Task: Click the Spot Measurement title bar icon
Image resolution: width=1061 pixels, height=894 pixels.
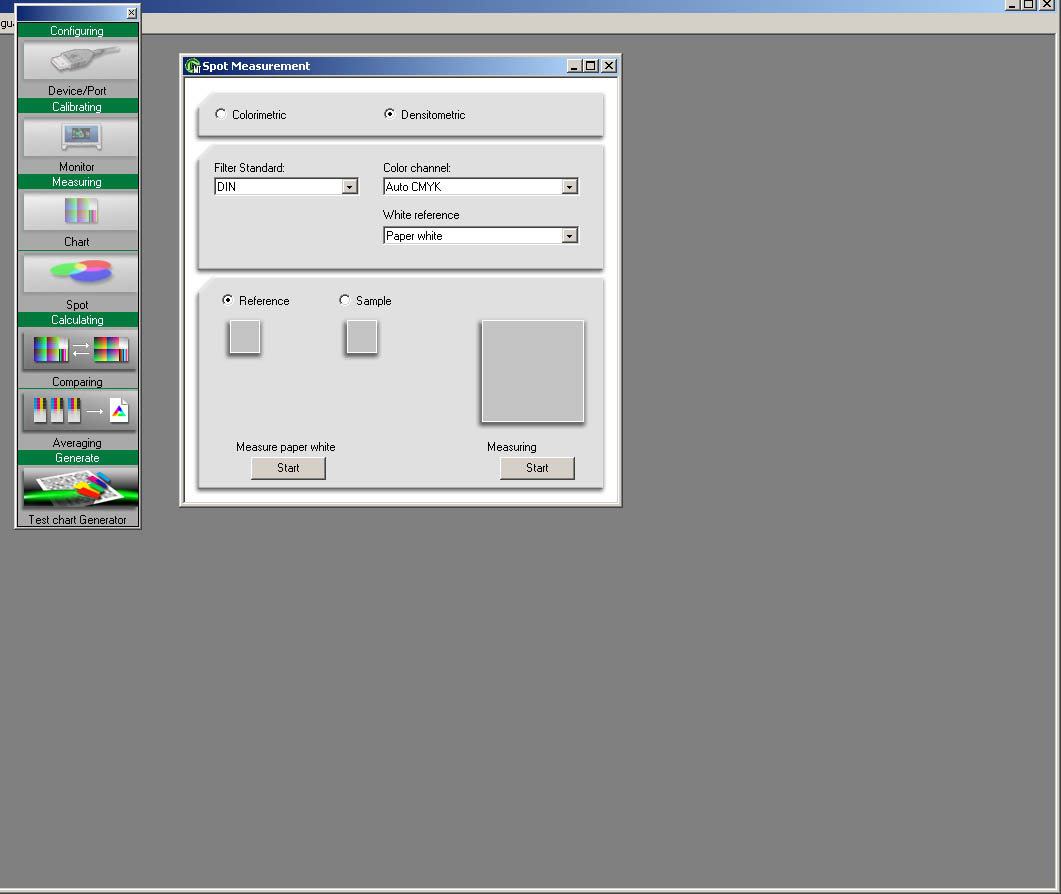Action: [x=193, y=66]
